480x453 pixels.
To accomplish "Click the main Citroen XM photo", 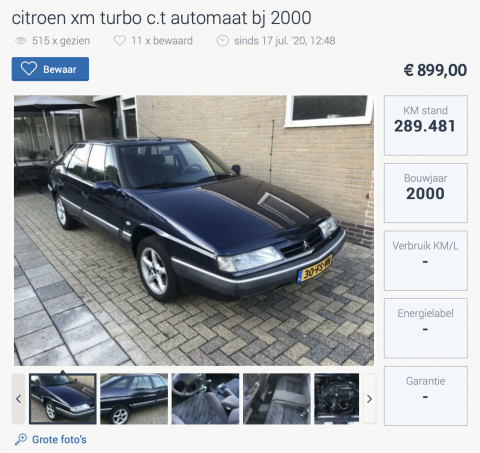I will coord(194,231).
